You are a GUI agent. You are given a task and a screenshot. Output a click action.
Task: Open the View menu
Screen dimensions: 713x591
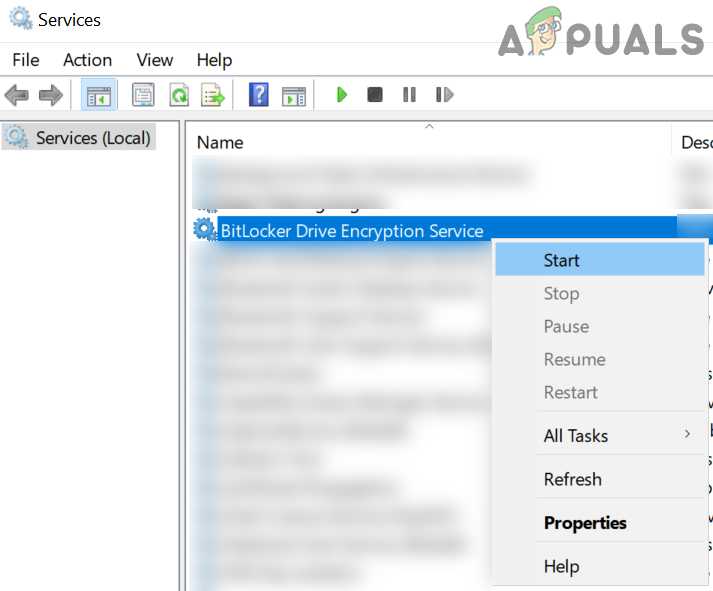155,60
